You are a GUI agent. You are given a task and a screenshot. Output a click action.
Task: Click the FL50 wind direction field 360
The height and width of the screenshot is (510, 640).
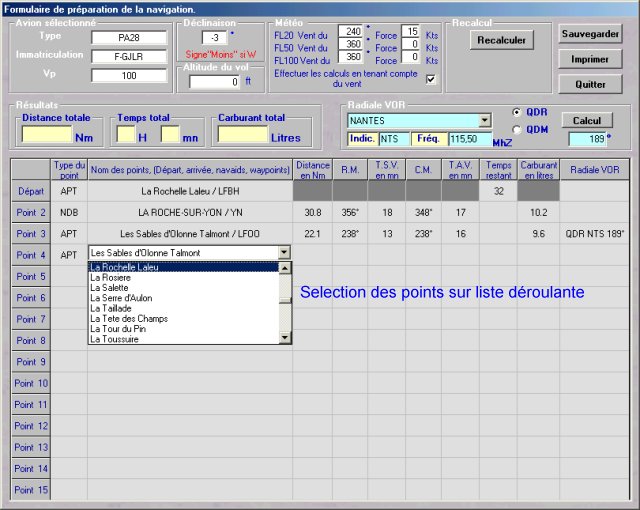(x=351, y=44)
